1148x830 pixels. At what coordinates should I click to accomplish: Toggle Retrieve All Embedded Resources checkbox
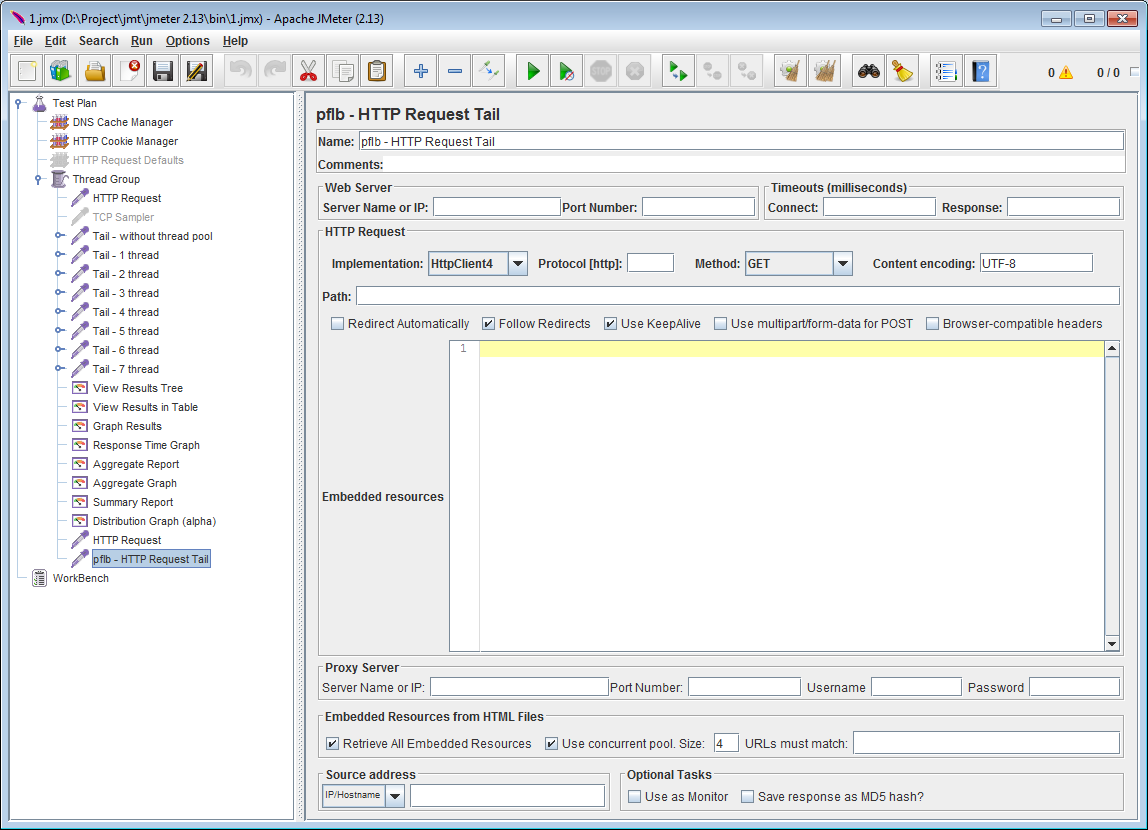coord(332,744)
